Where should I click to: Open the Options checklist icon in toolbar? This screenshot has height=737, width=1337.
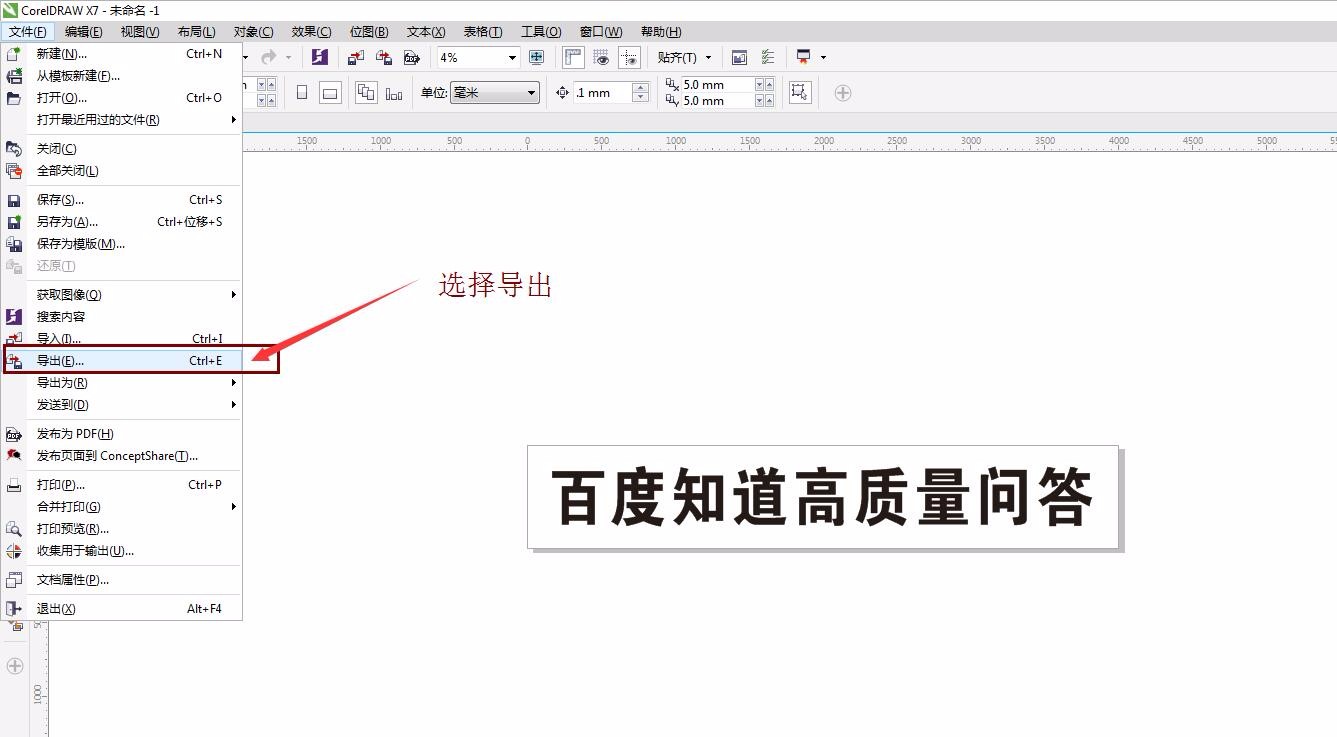[767, 57]
